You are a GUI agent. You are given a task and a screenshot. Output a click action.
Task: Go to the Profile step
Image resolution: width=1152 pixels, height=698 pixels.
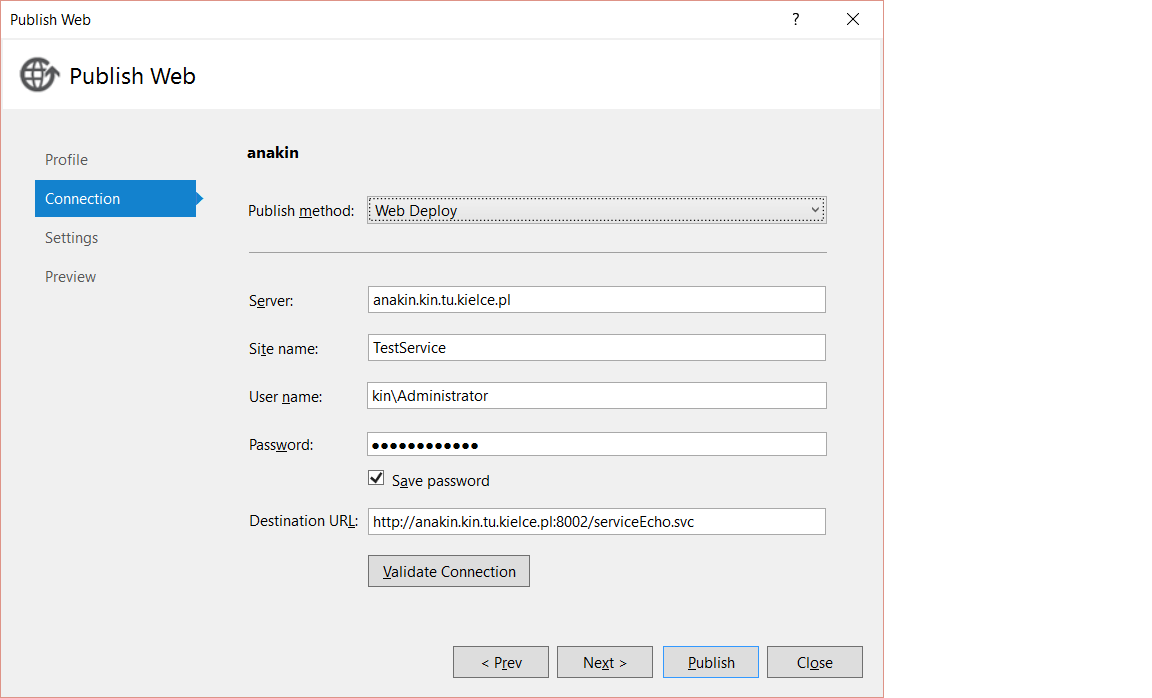click(66, 159)
